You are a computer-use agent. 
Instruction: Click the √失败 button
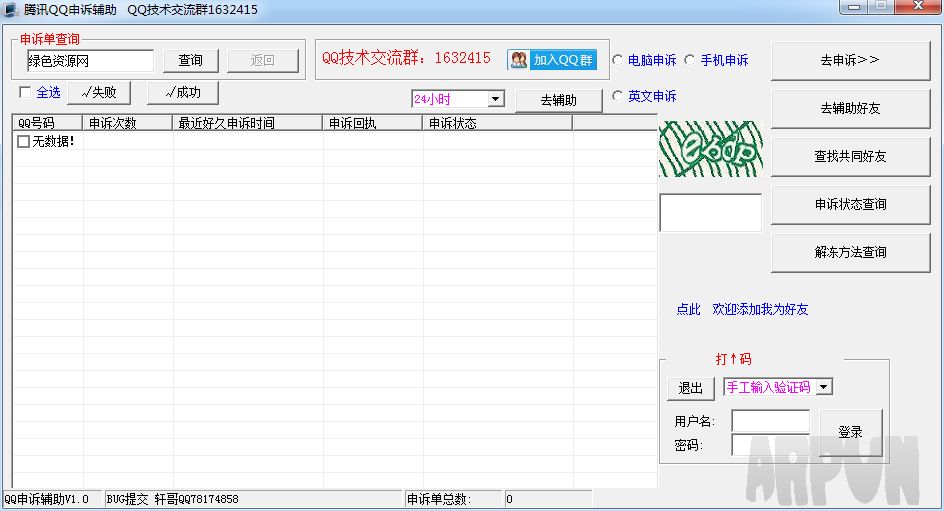99,93
